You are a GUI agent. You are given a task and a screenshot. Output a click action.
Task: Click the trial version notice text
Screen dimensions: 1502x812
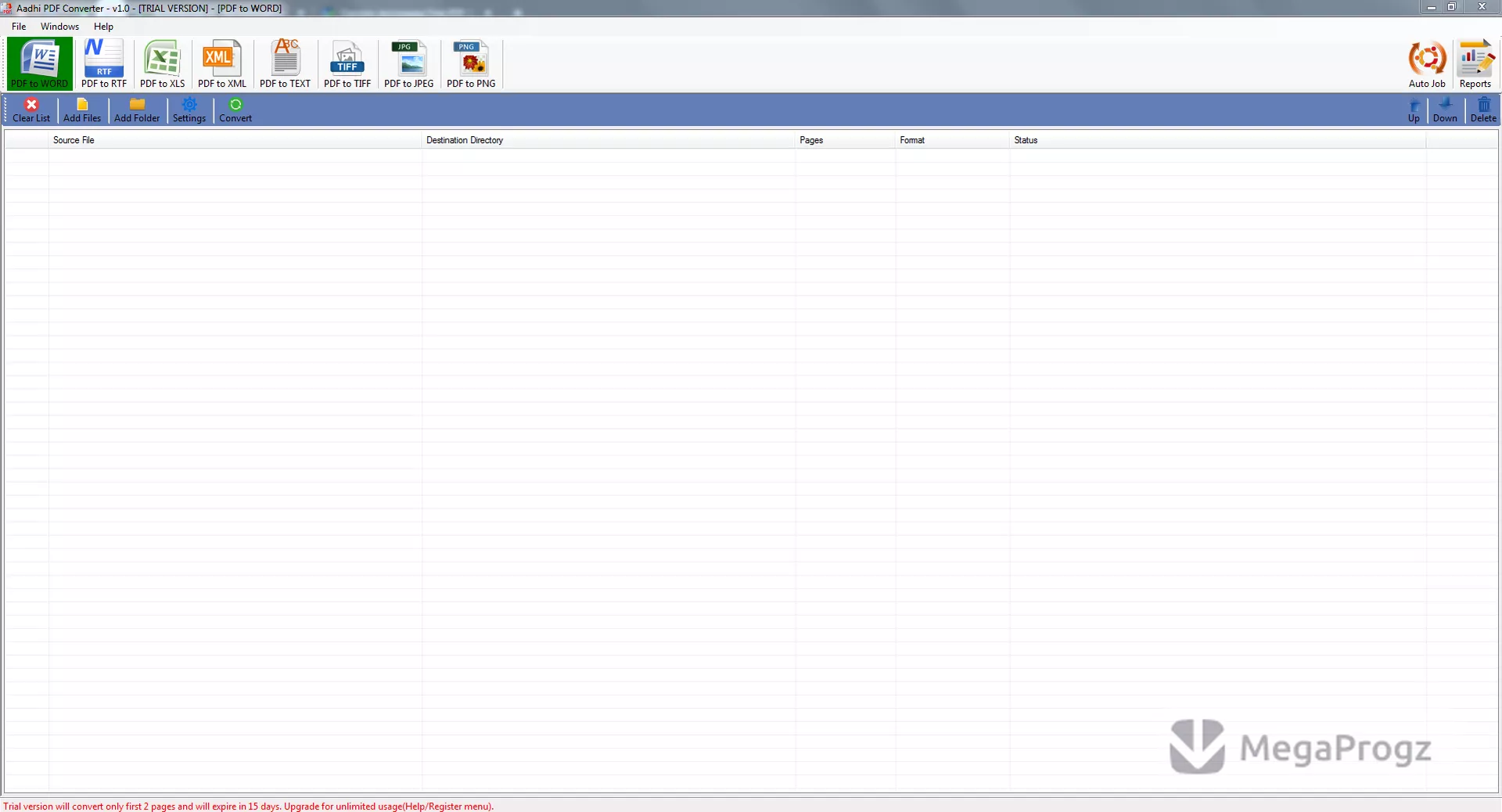tap(248, 806)
